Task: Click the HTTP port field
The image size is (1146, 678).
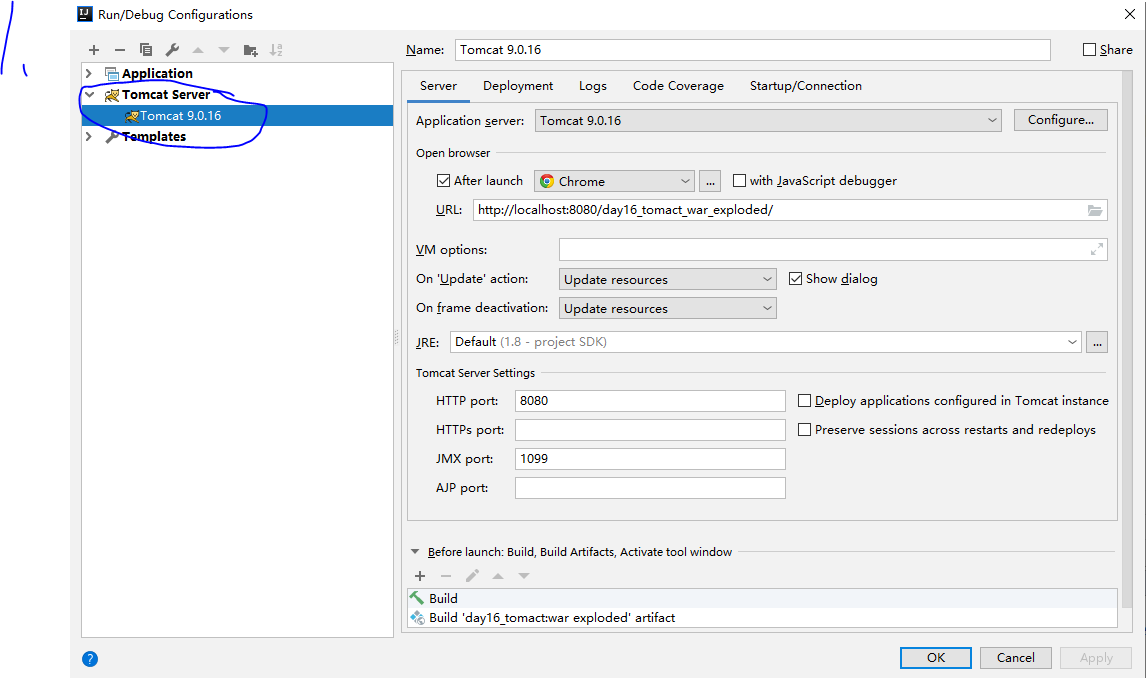Action: pos(650,400)
